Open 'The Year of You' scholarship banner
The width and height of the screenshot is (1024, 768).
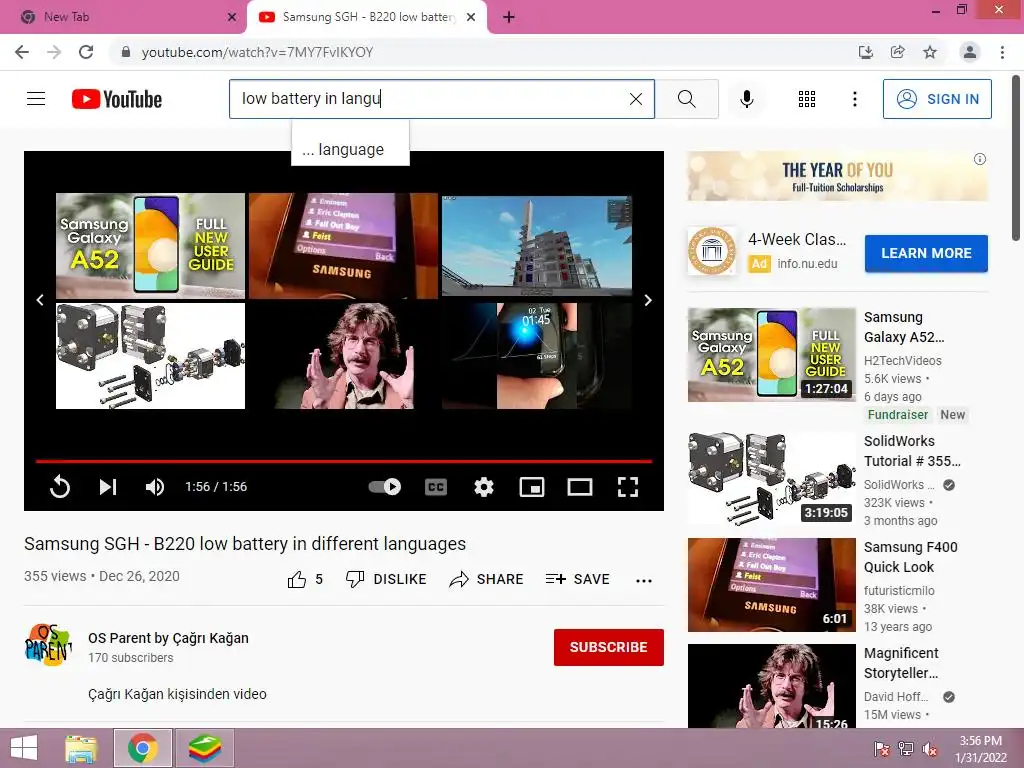pyautogui.click(x=838, y=176)
